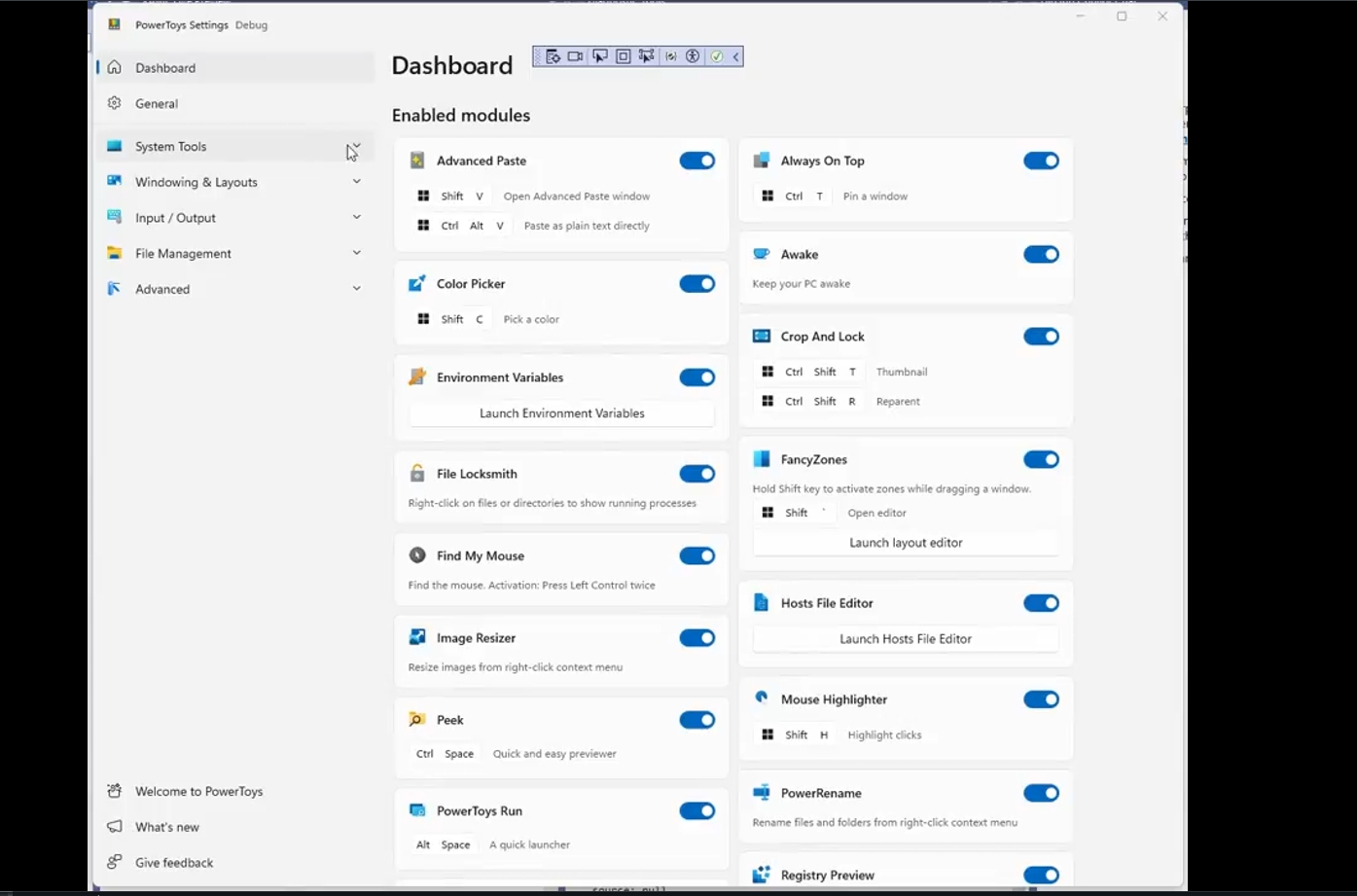The height and width of the screenshot is (896, 1357).
Task: Click Launch Hosts File Editor button
Action: [x=906, y=639]
